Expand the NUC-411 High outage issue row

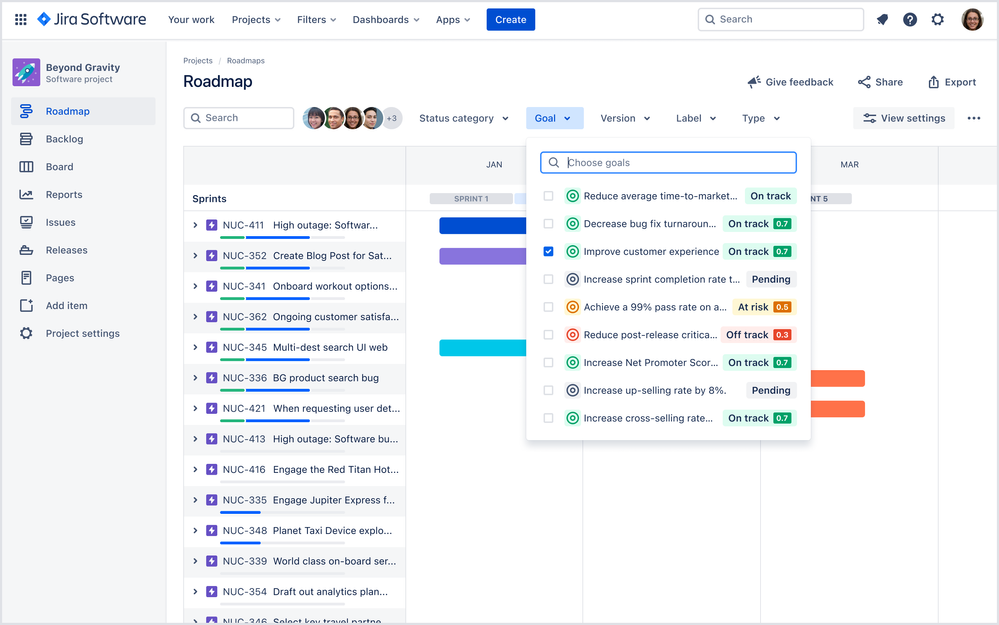pyautogui.click(x=197, y=225)
